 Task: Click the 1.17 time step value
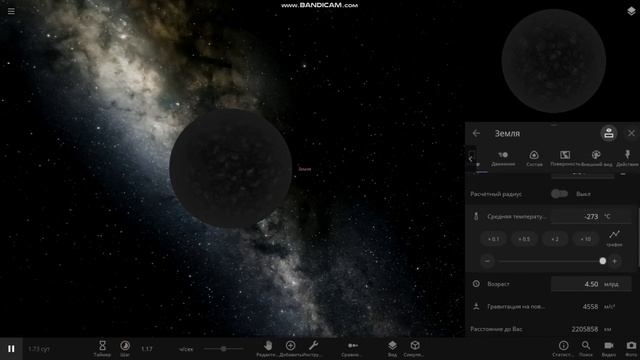coord(147,349)
